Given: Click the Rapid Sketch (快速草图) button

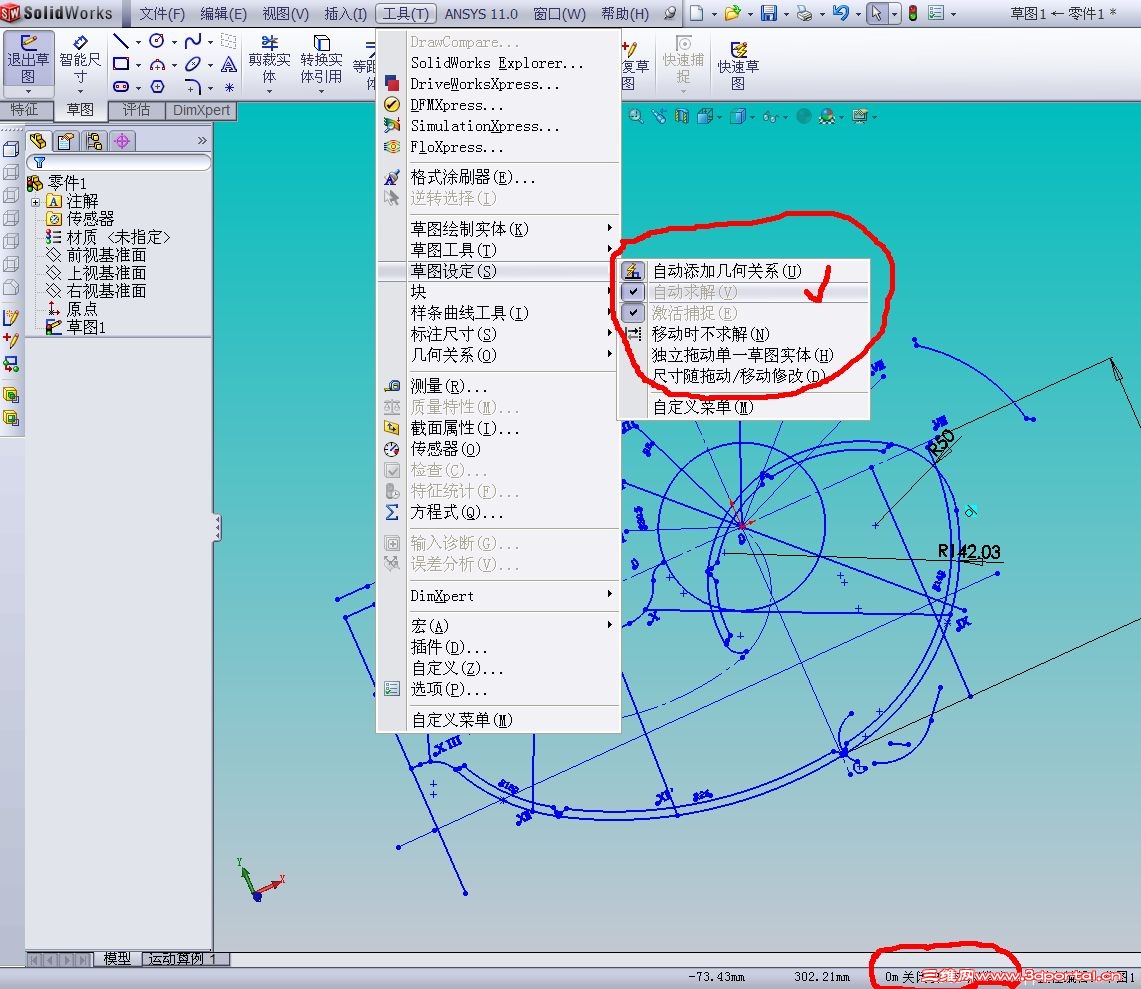Looking at the screenshot, I should 738,65.
